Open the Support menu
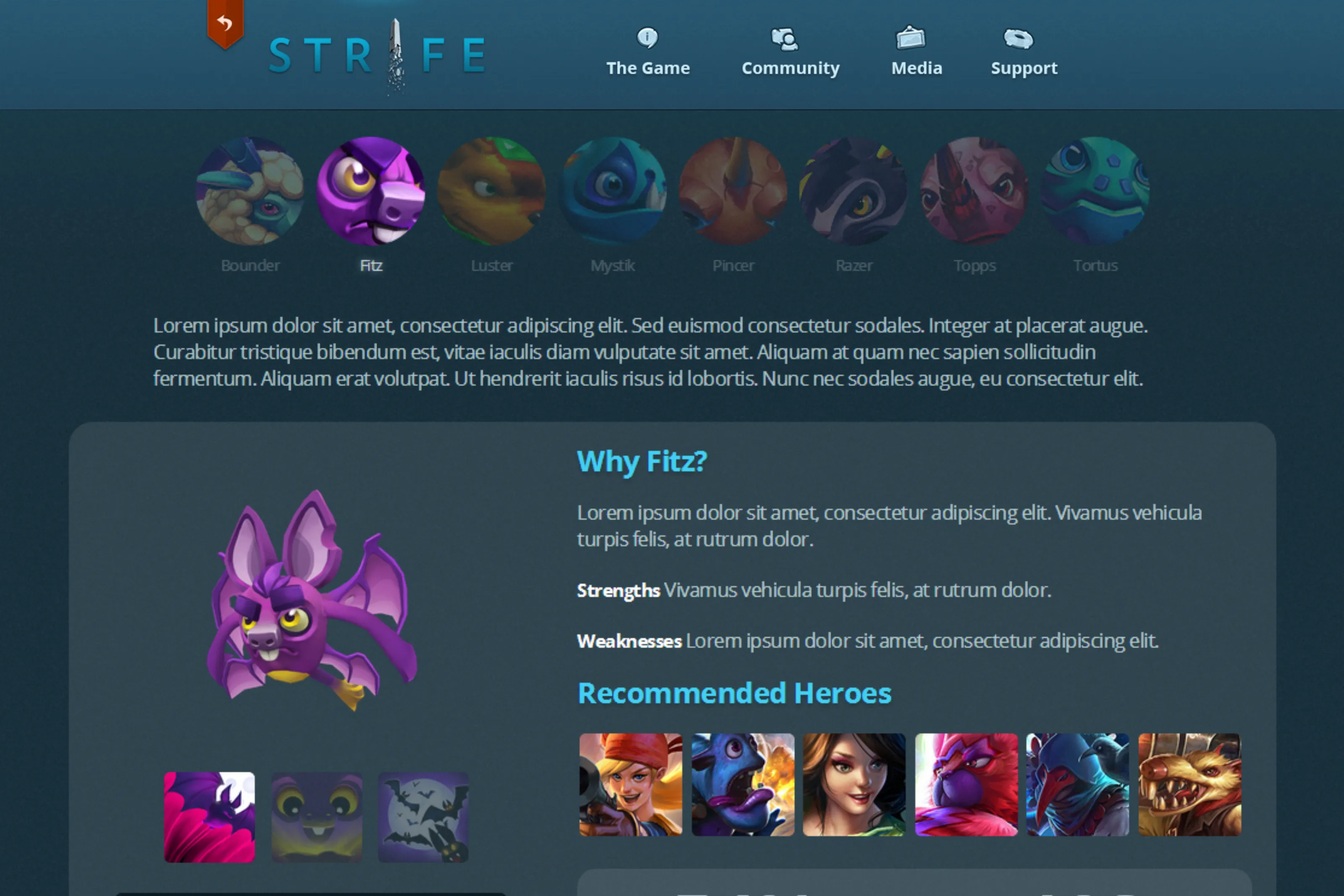The width and height of the screenshot is (1344, 896). (1024, 52)
